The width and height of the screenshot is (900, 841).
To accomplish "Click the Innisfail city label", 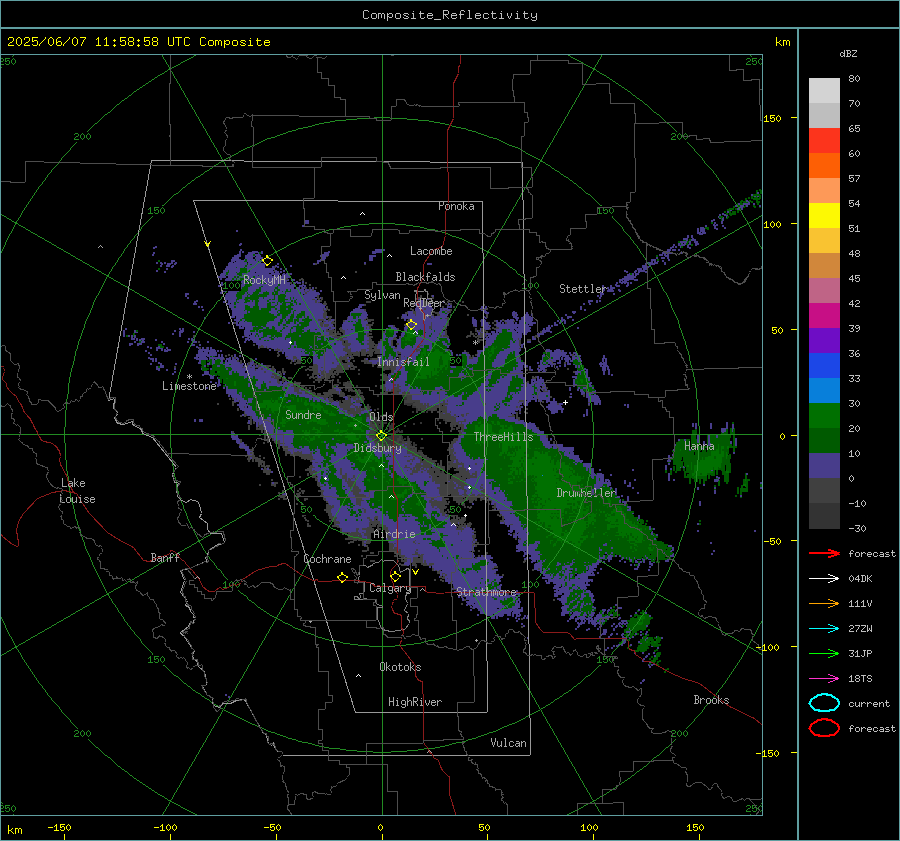I will pyautogui.click(x=403, y=362).
